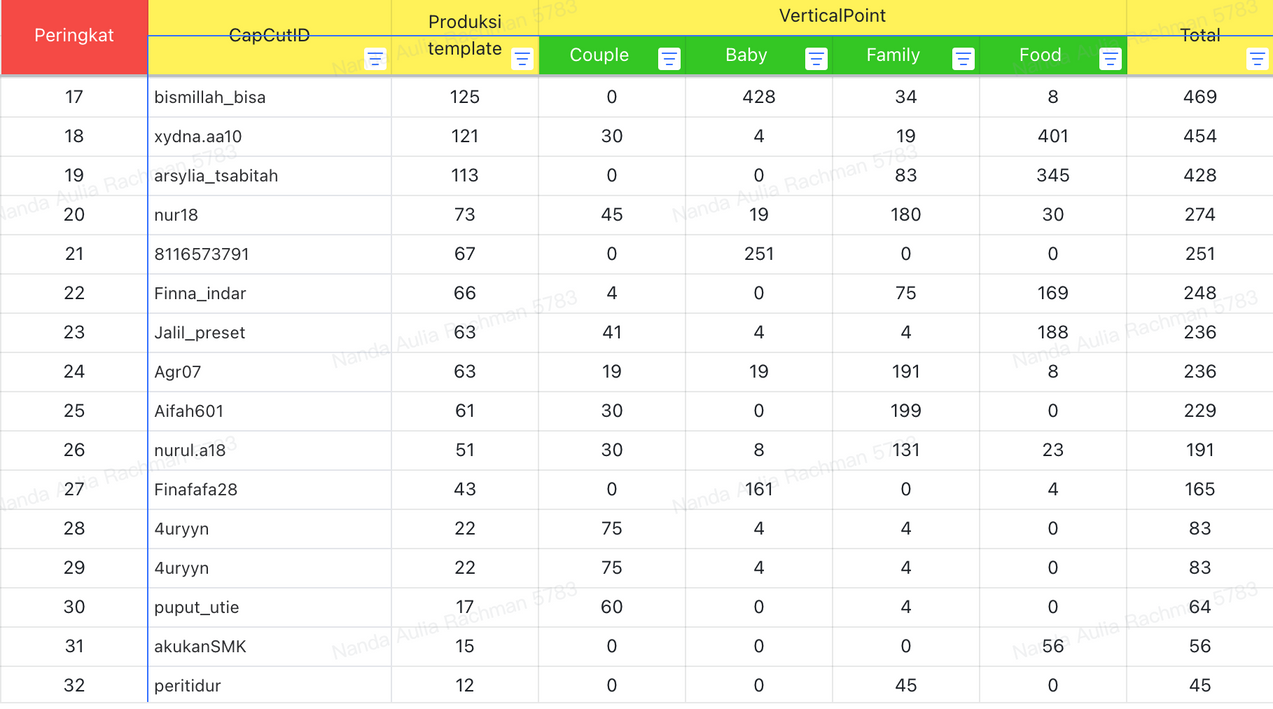This screenshot has height=709, width=1273.
Task: Open the Food column filter icon
Action: click(x=1110, y=59)
